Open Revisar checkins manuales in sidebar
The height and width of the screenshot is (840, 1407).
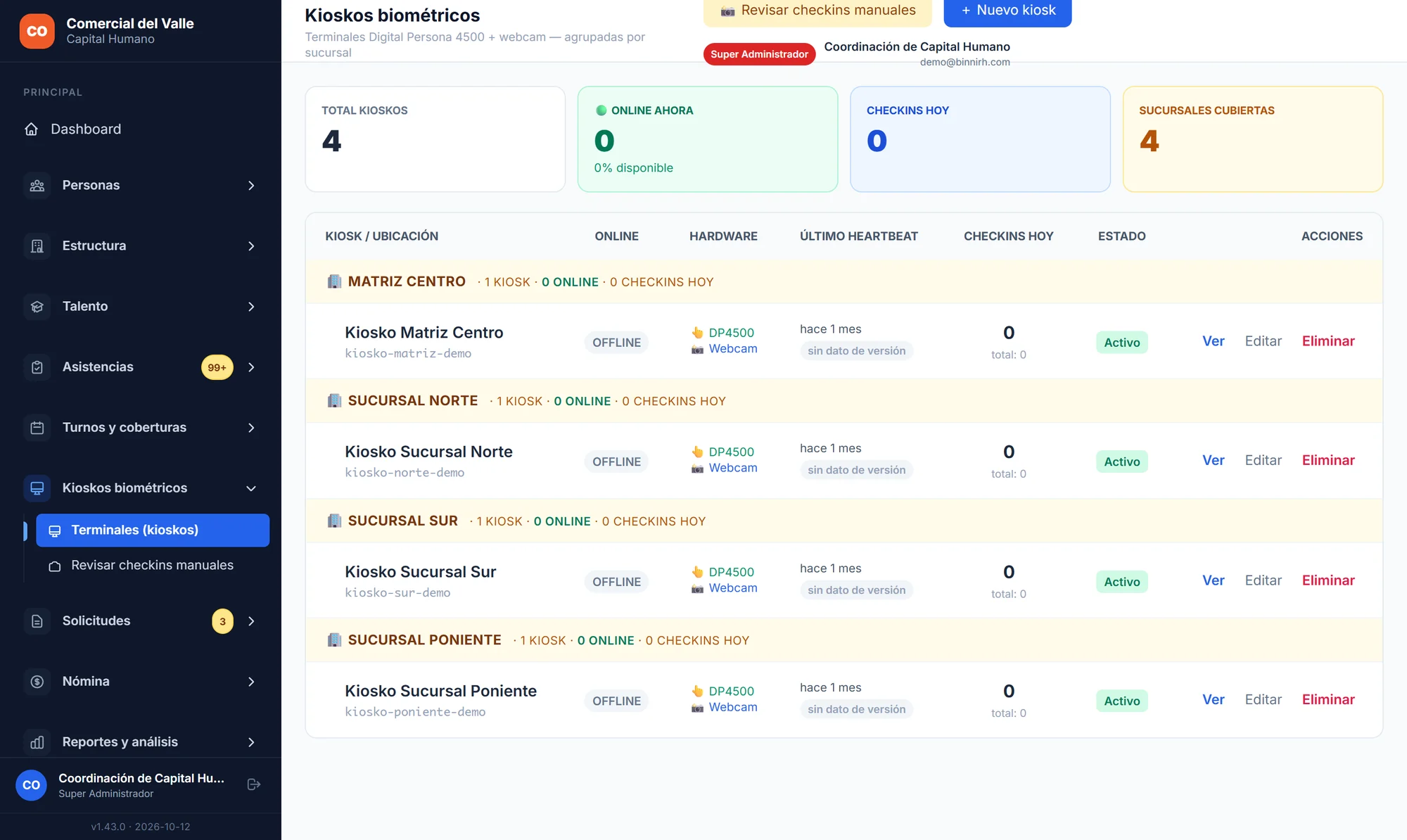[153, 565]
